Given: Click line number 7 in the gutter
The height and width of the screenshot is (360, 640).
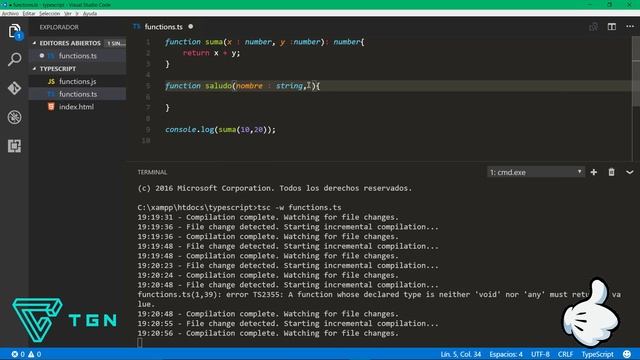Looking at the screenshot, I should tap(148, 107).
